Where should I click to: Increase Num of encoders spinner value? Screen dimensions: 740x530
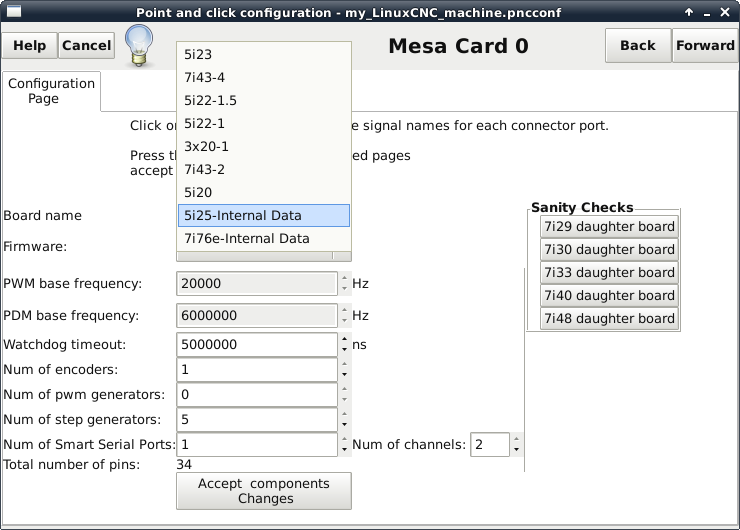344,364
